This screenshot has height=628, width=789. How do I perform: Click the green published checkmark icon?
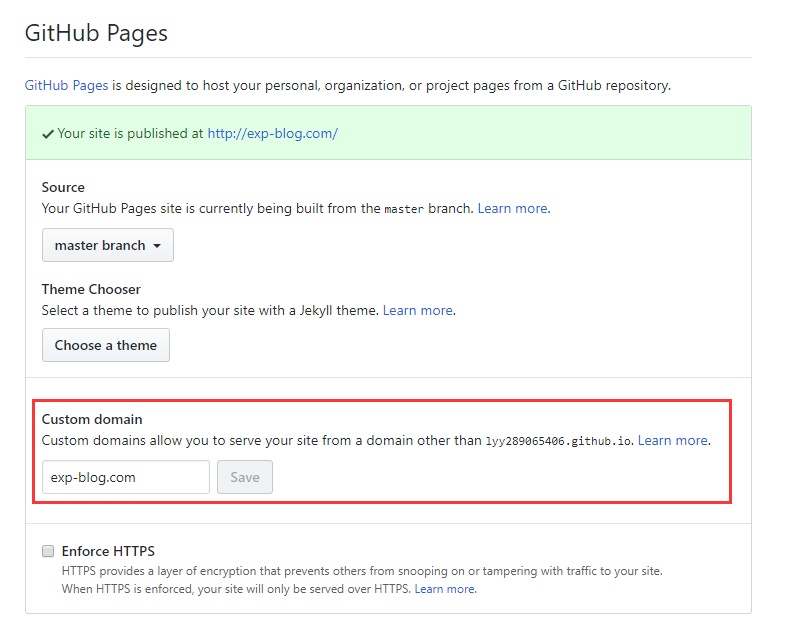coord(48,134)
